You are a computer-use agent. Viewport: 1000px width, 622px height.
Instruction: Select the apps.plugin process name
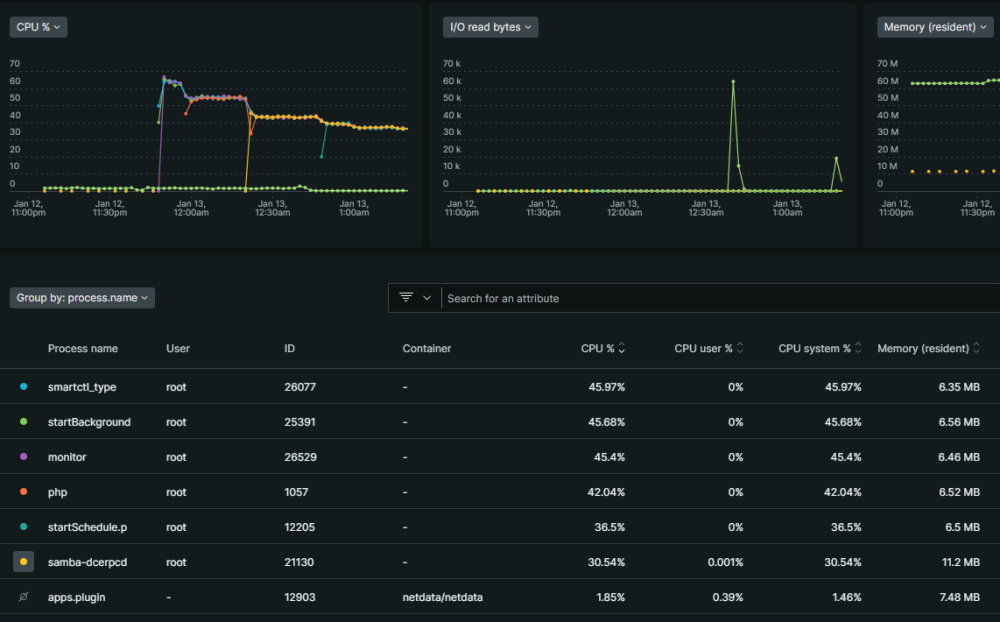76,597
